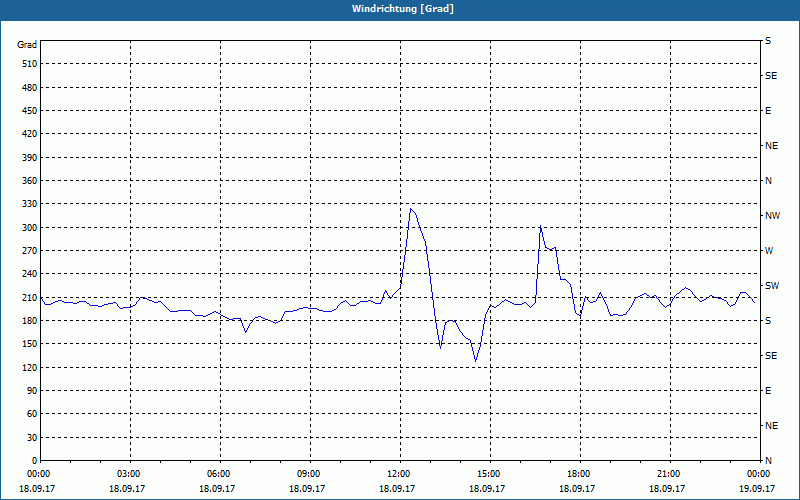Screen dimensions: 800x500
Task: Click the N compass label level with 360
Action: (768, 181)
